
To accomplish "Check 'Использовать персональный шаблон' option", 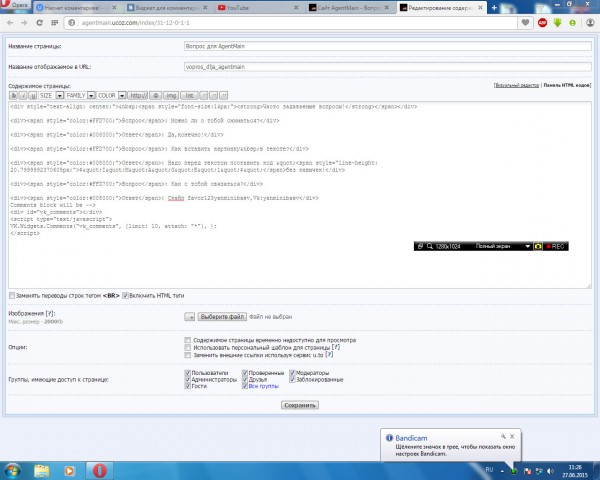I will (188, 348).
